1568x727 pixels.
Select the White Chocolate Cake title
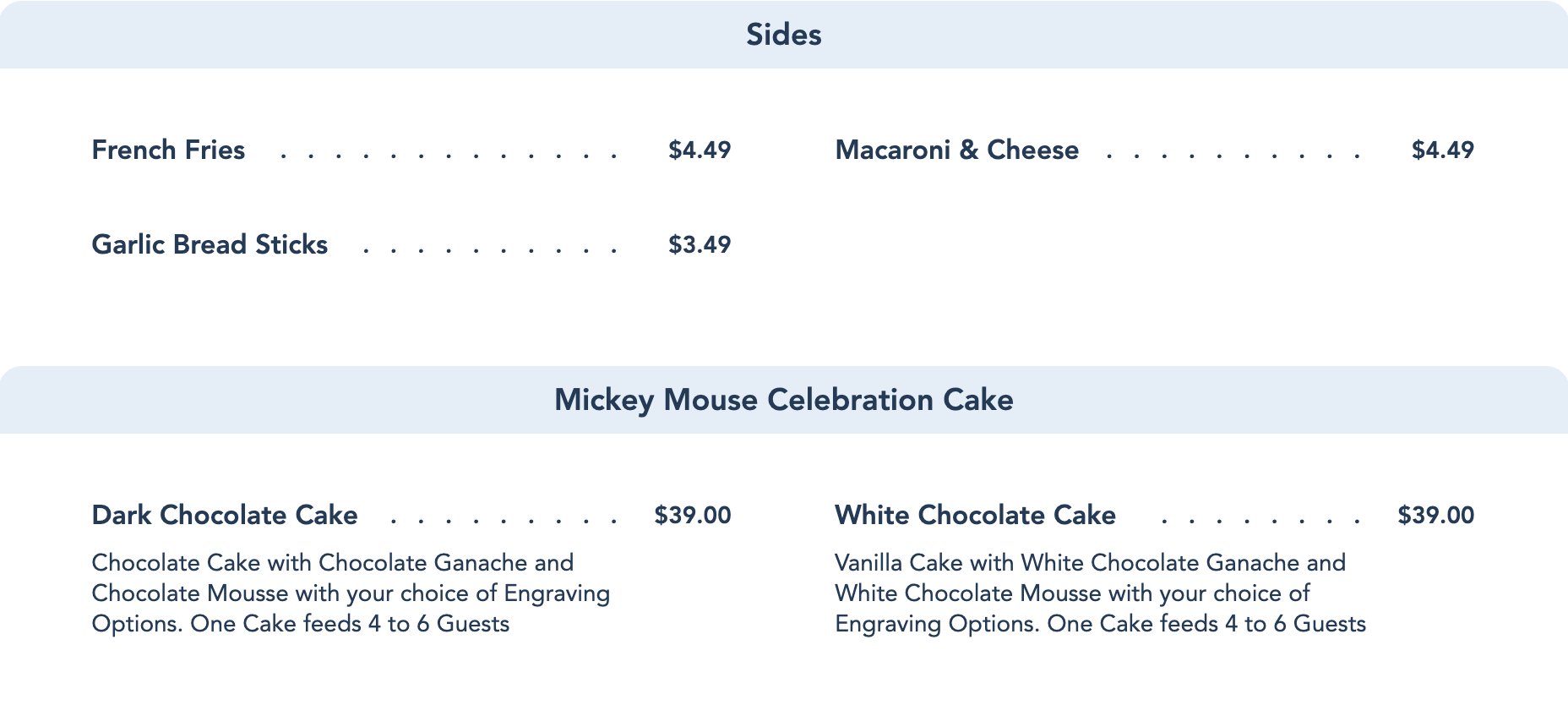click(975, 515)
